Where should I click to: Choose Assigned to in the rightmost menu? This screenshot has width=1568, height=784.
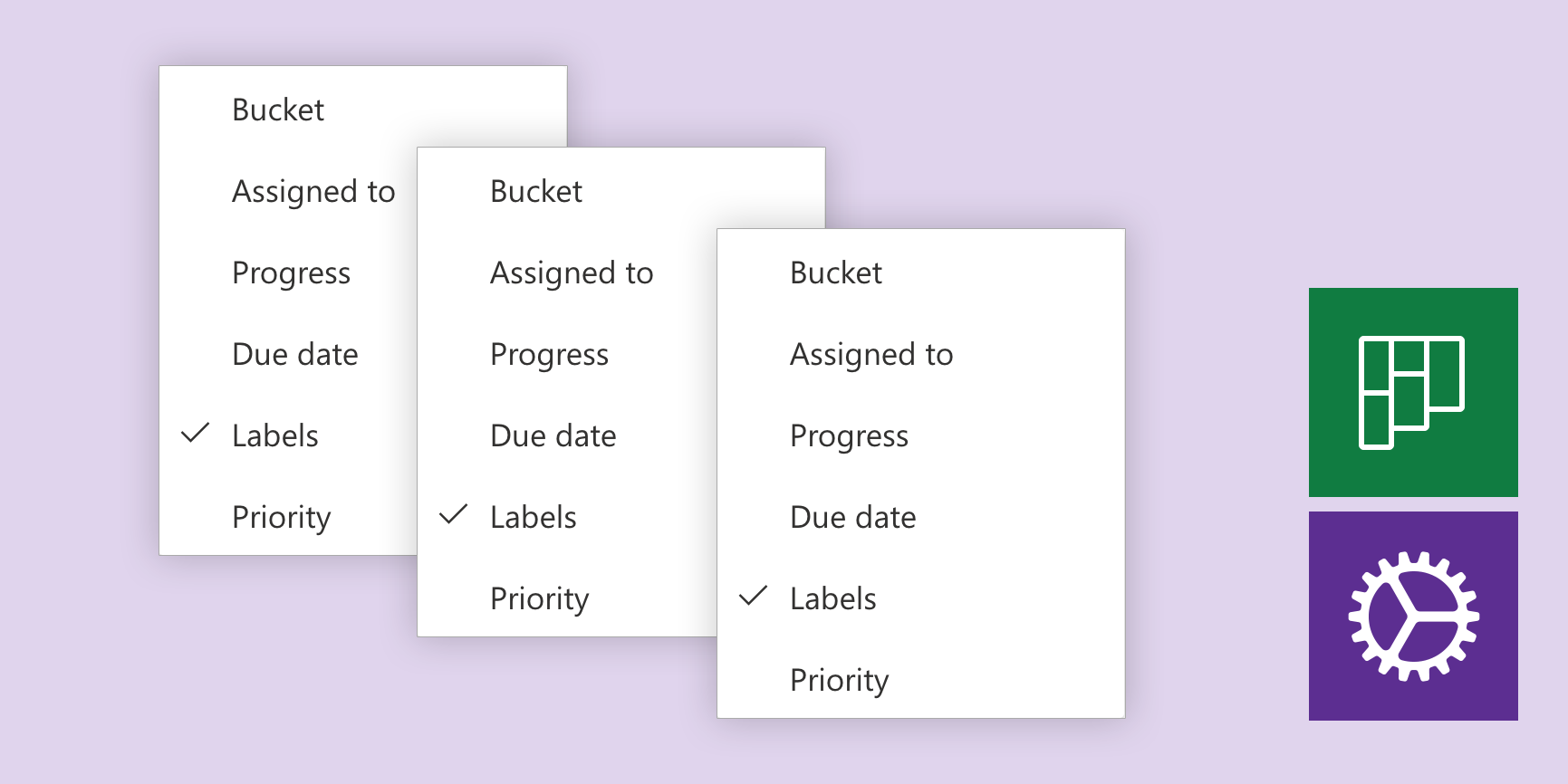tap(871, 355)
